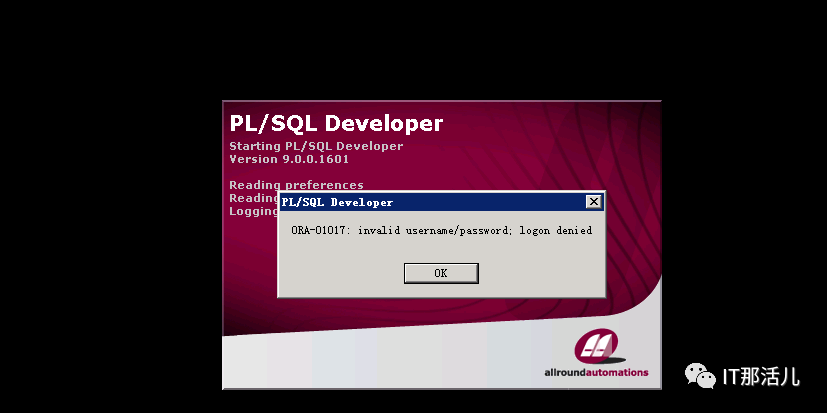Click the ORA-01017 error message text

(x=441, y=230)
